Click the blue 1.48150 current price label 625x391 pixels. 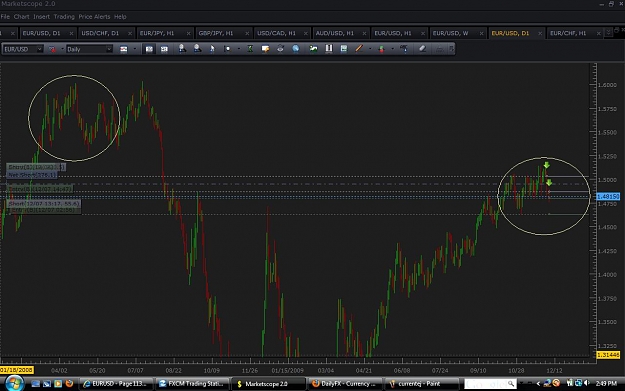(x=608, y=196)
